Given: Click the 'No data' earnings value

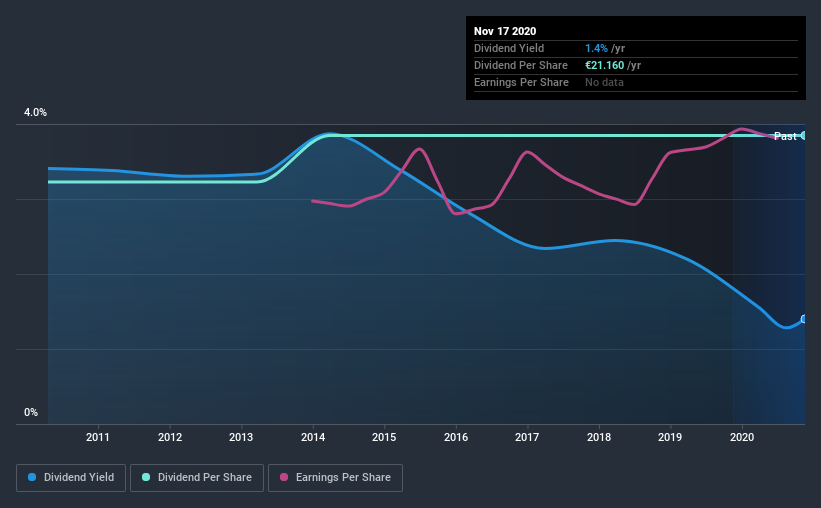Looking at the screenshot, I should point(604,82).
